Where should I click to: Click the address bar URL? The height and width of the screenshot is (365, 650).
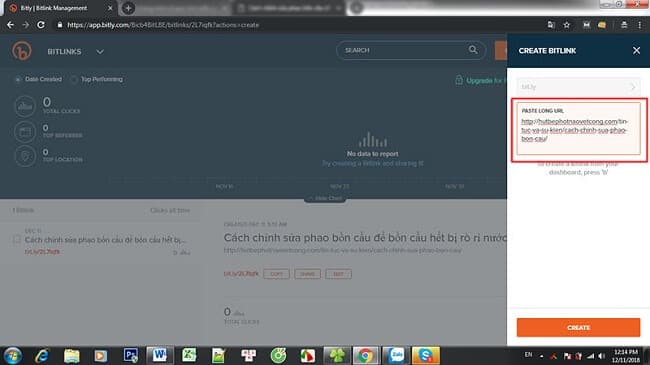click(x=163, y=25)
